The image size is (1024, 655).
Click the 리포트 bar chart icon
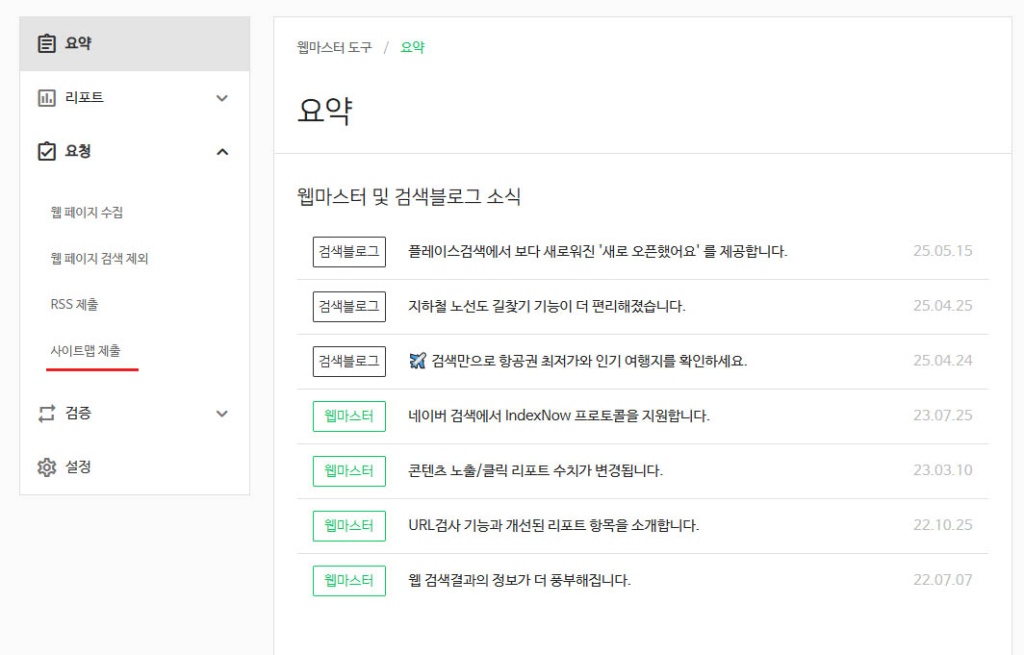(x=46, y=98)
